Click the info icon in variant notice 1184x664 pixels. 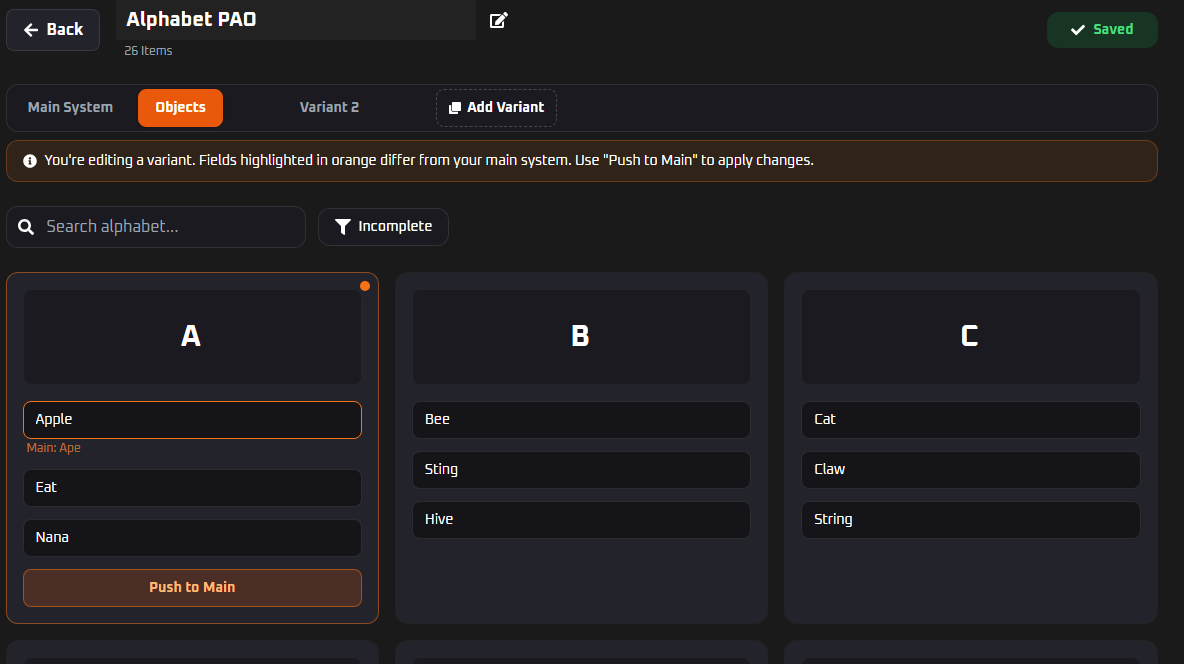coord(30,160)
